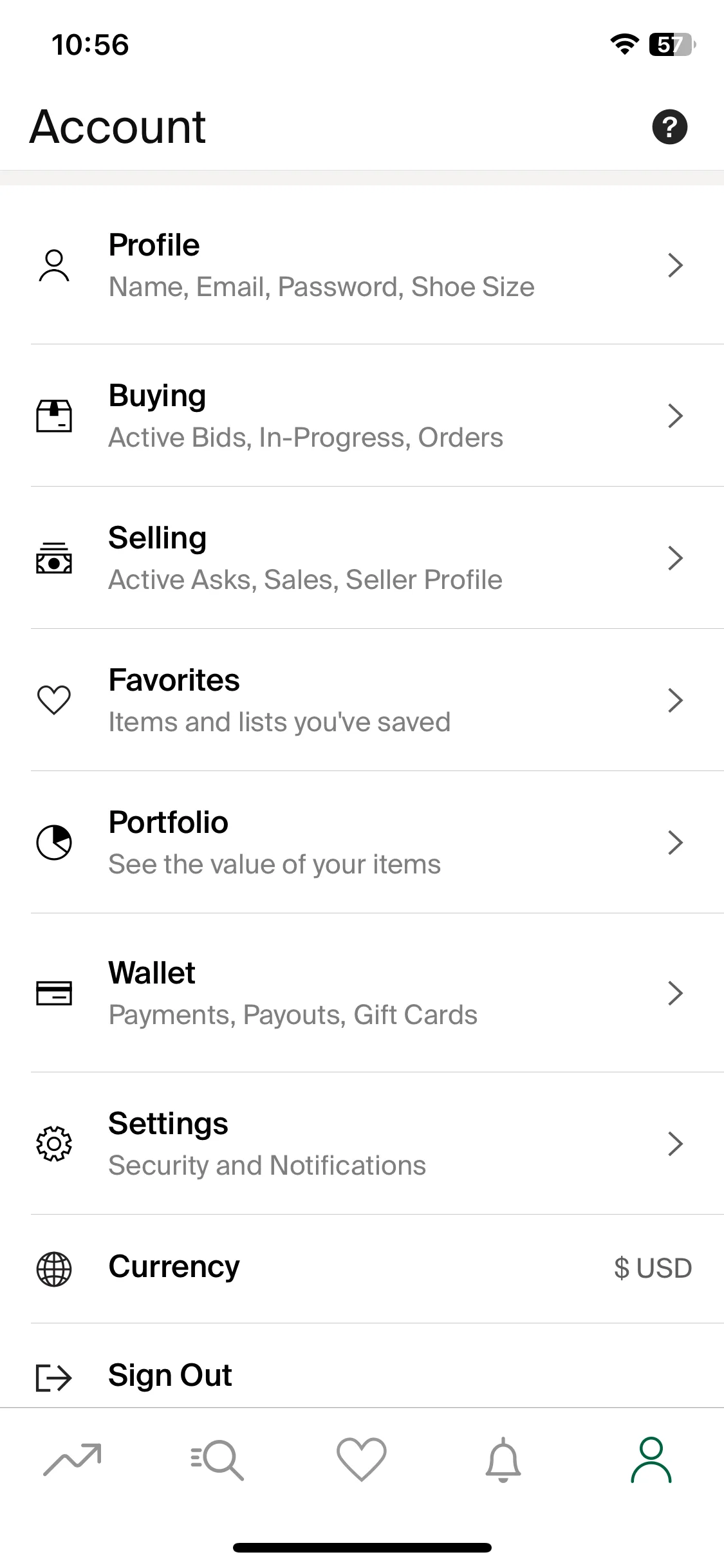Select the account person tab icon
The height and width of the screenshot is (1568, 724).
651,1459
